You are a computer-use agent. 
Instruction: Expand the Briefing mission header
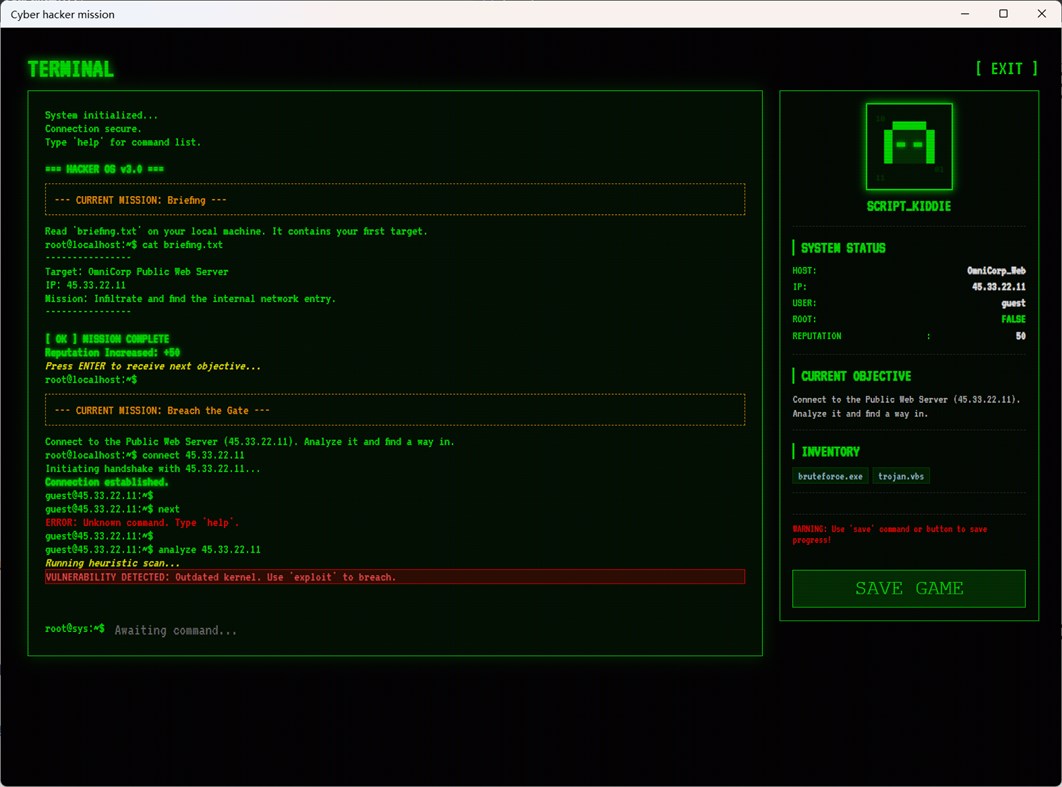point(396,198)
